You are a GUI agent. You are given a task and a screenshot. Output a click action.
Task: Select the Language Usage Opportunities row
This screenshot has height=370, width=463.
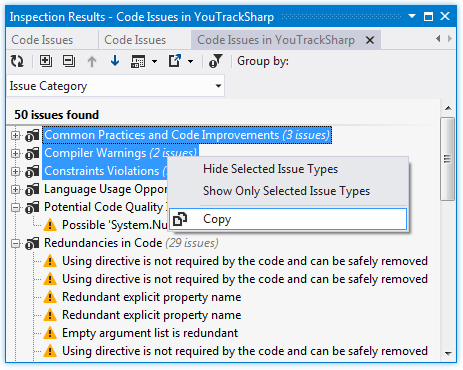(x=105, y=189)
